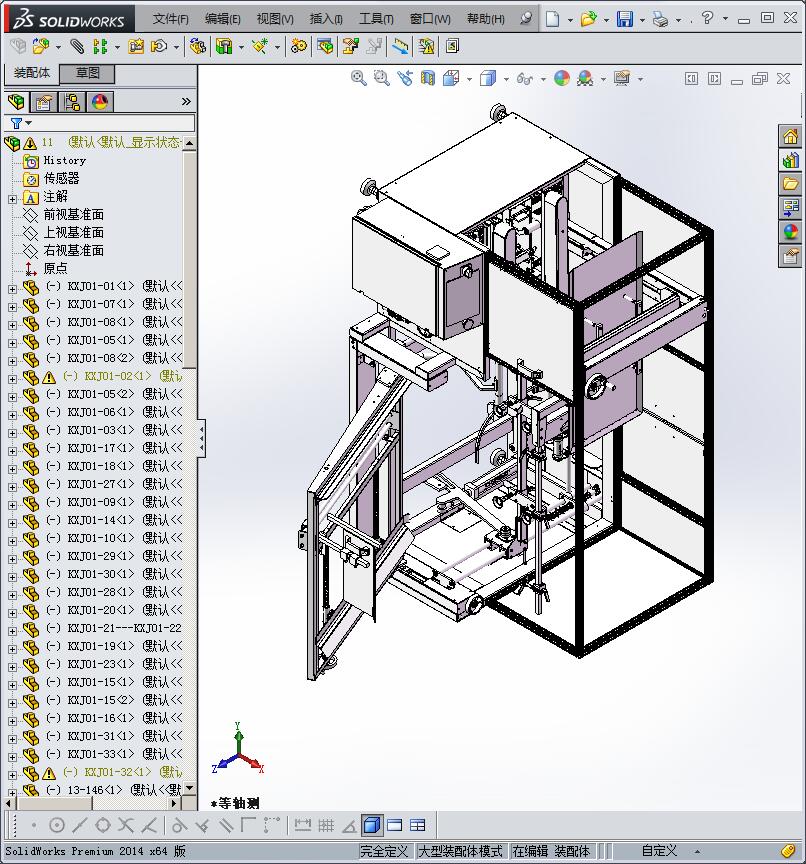
Task: Click the Linear Component Pattern icon
Action: click(x=100, y=46)
